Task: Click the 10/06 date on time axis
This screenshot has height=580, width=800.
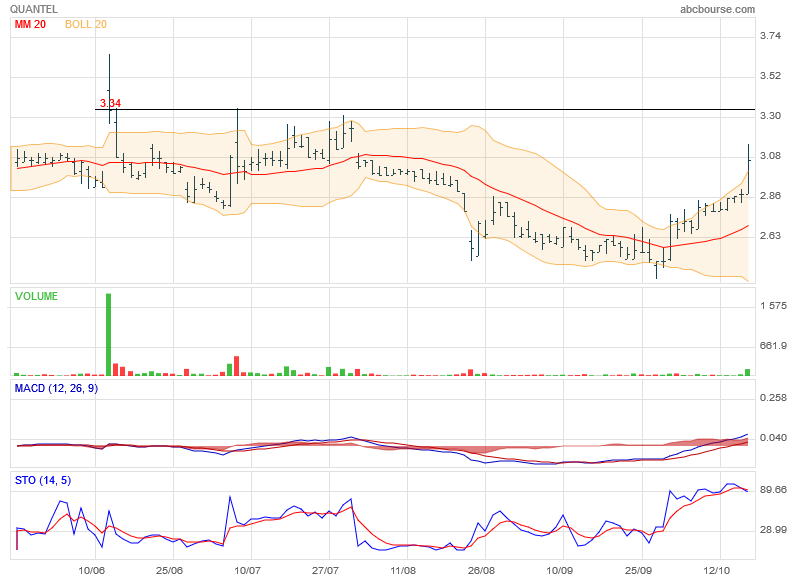Action: point(92,570)
